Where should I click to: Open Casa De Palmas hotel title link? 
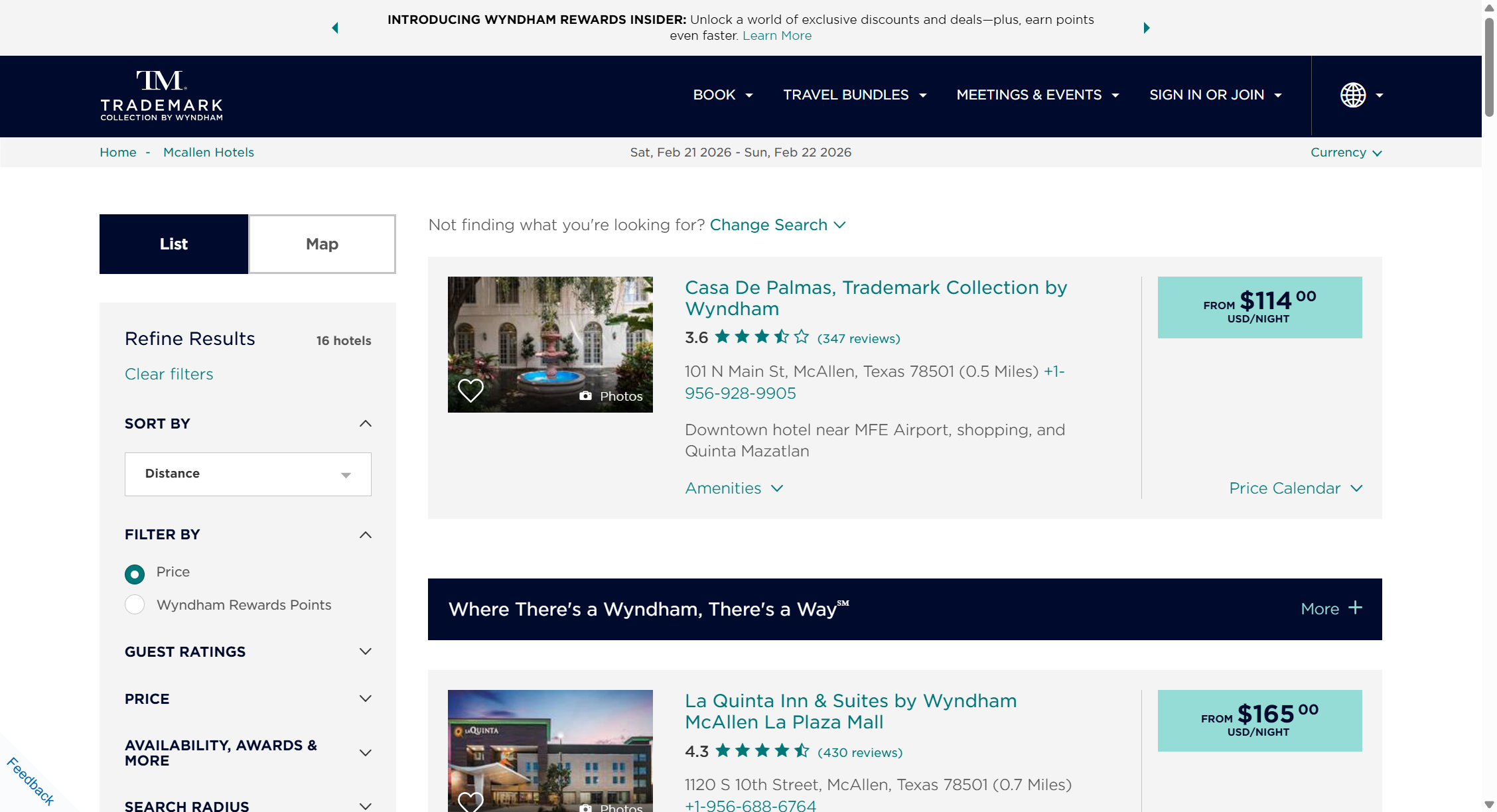tap(876, 298)
